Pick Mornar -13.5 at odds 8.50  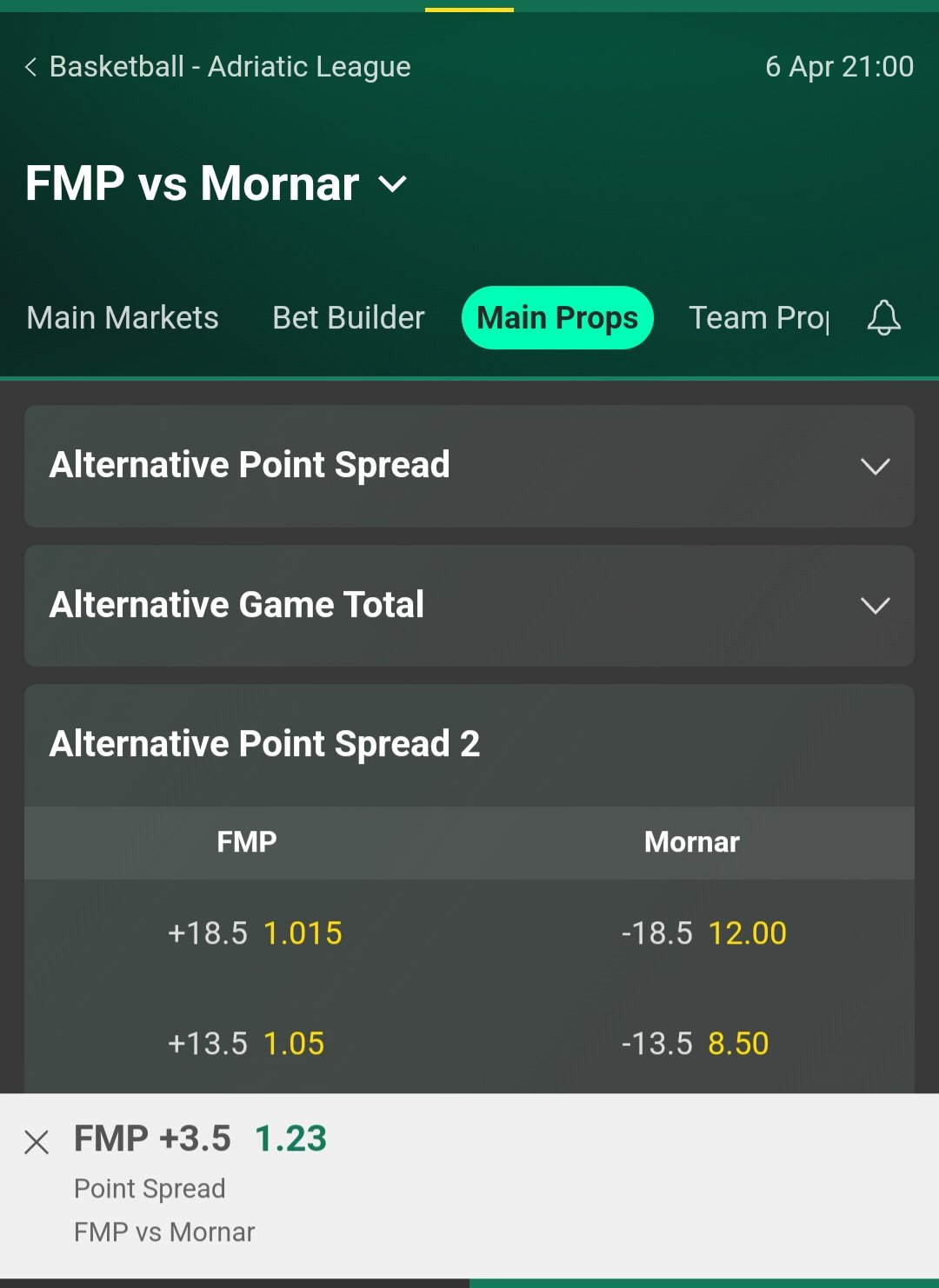coord(695,1043)
